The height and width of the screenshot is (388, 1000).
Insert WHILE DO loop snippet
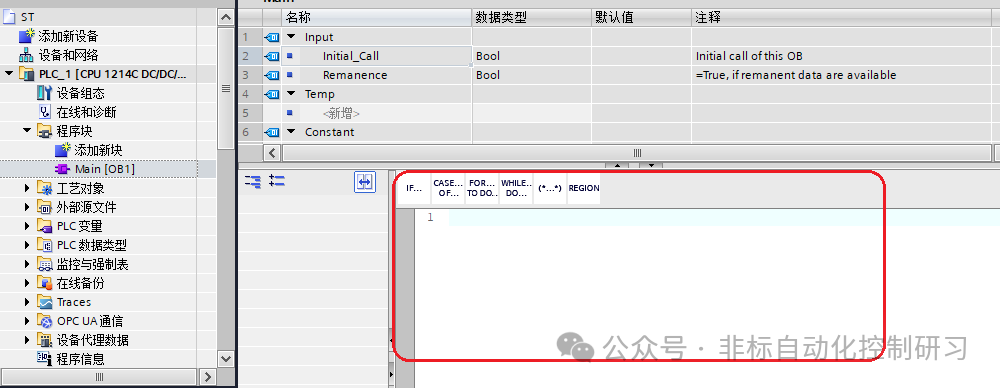point(516,188)
